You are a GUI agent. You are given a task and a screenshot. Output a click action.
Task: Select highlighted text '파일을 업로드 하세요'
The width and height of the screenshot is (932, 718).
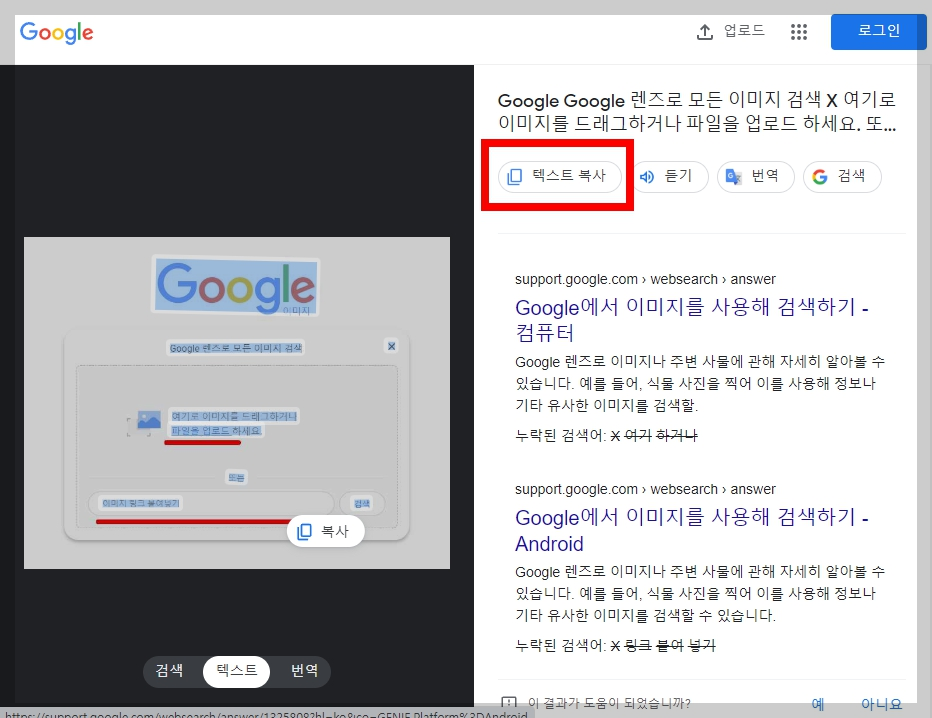coord(216,430)
